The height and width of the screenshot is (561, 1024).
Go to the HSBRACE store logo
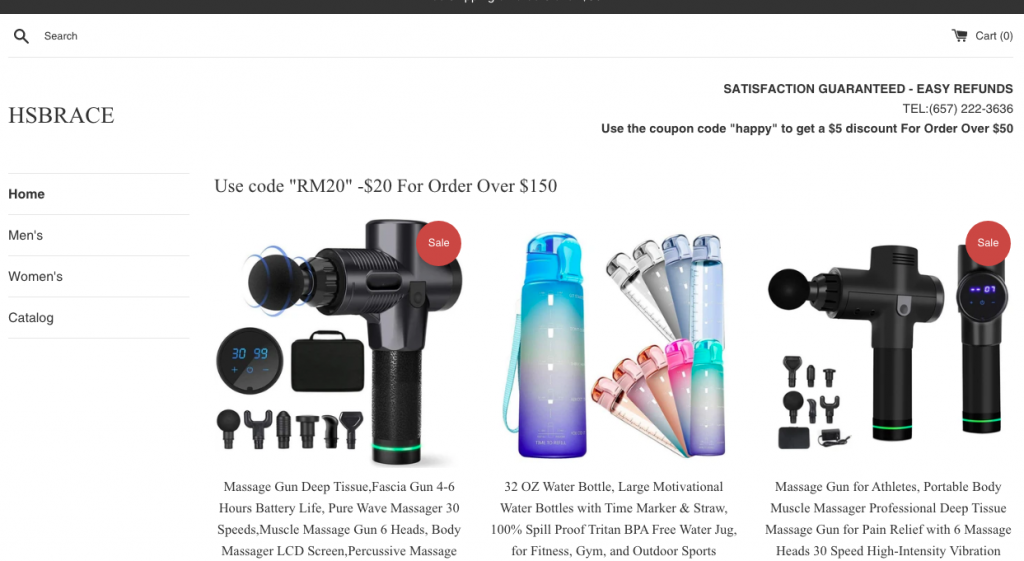(x=61, y=116)
